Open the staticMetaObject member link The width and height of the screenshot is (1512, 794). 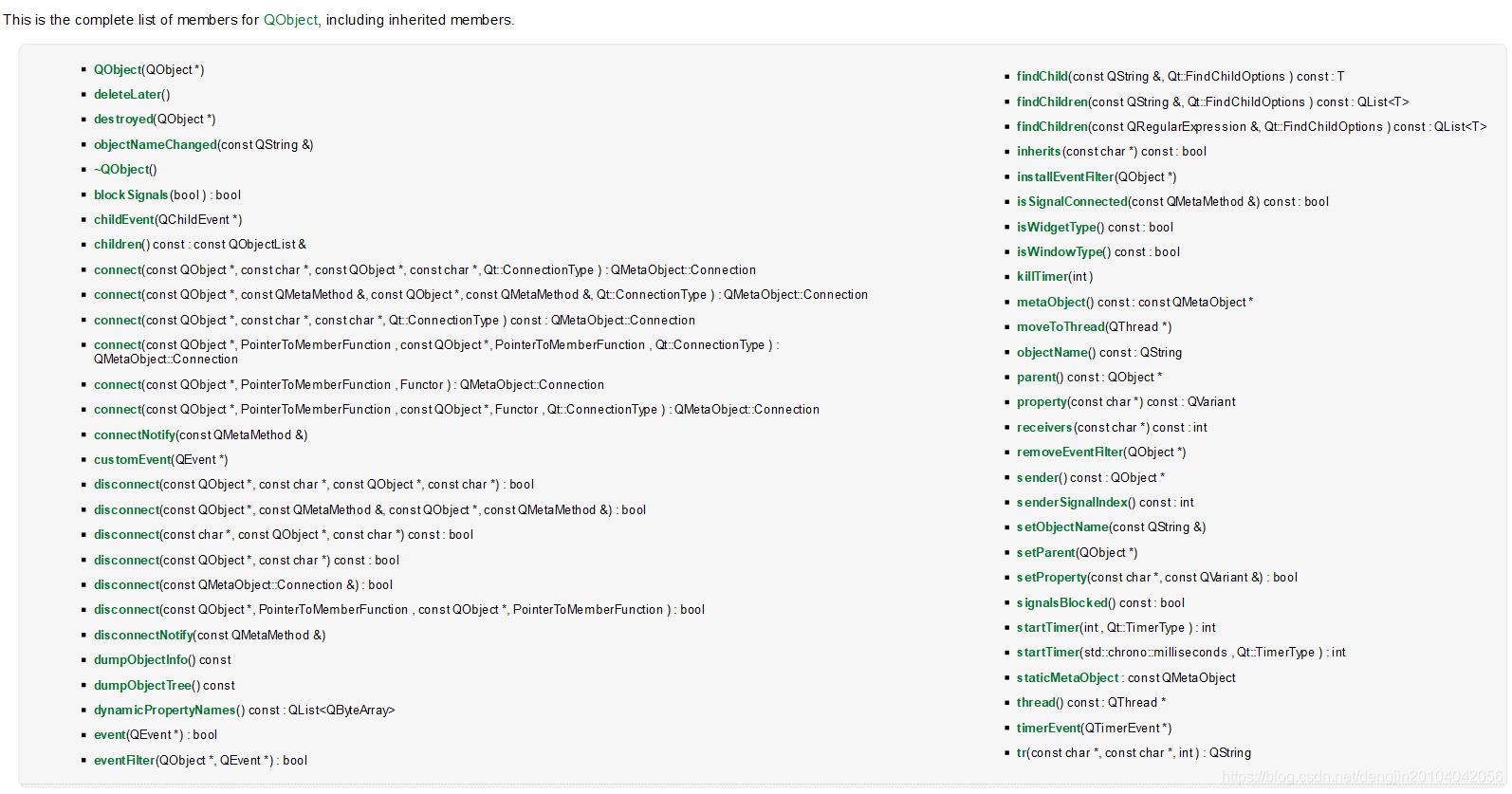pyautogui.click(x=1068, y=678)
